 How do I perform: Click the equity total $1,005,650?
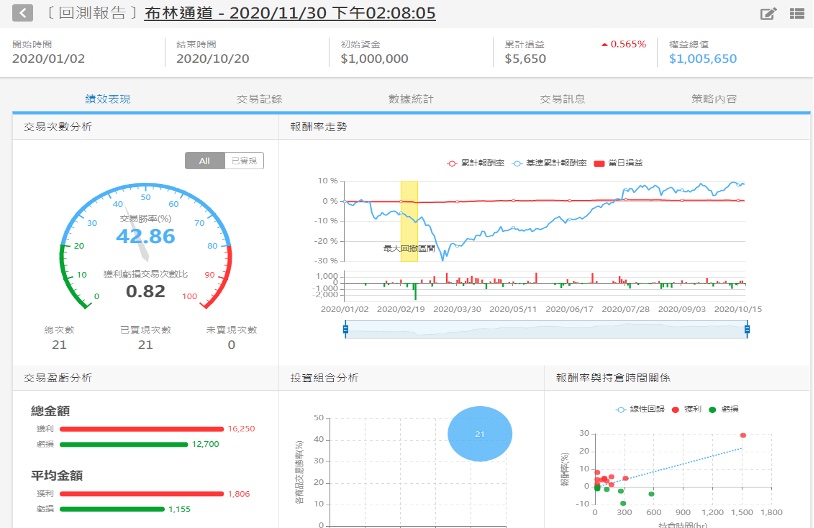[703, 59]
